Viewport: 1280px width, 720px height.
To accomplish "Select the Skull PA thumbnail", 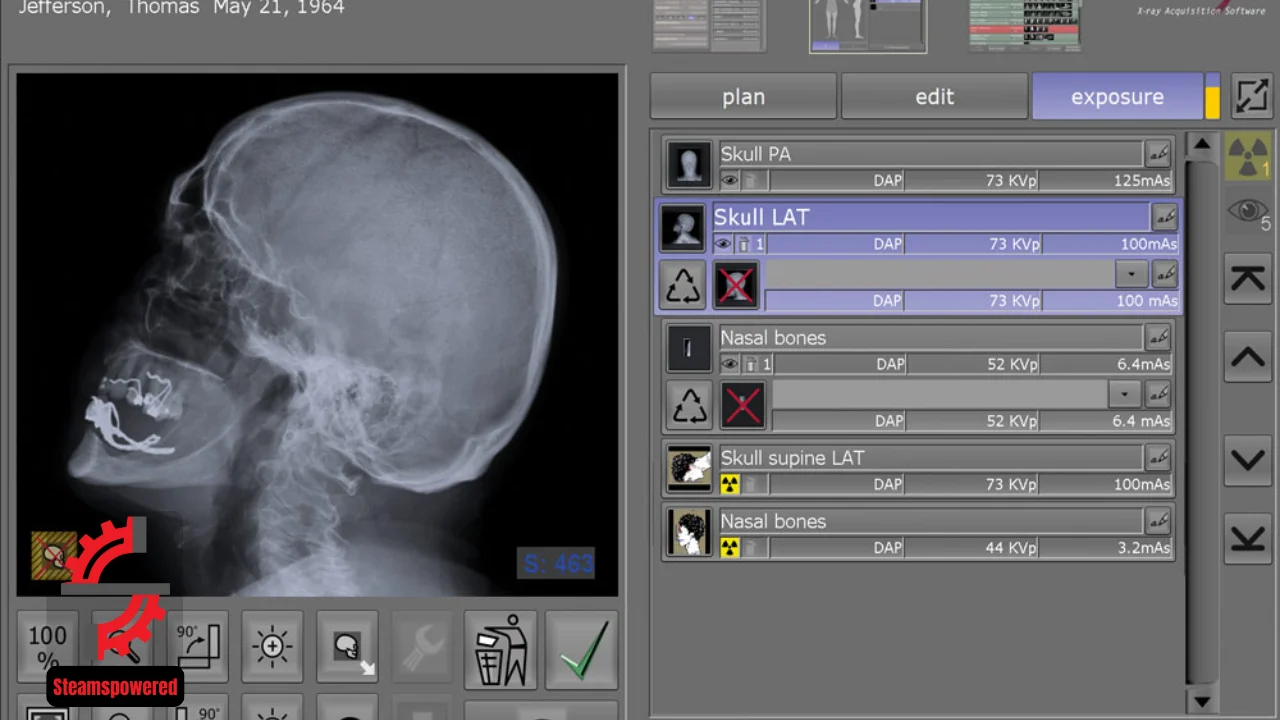I will pyautogui.click(x=689, y=164).
